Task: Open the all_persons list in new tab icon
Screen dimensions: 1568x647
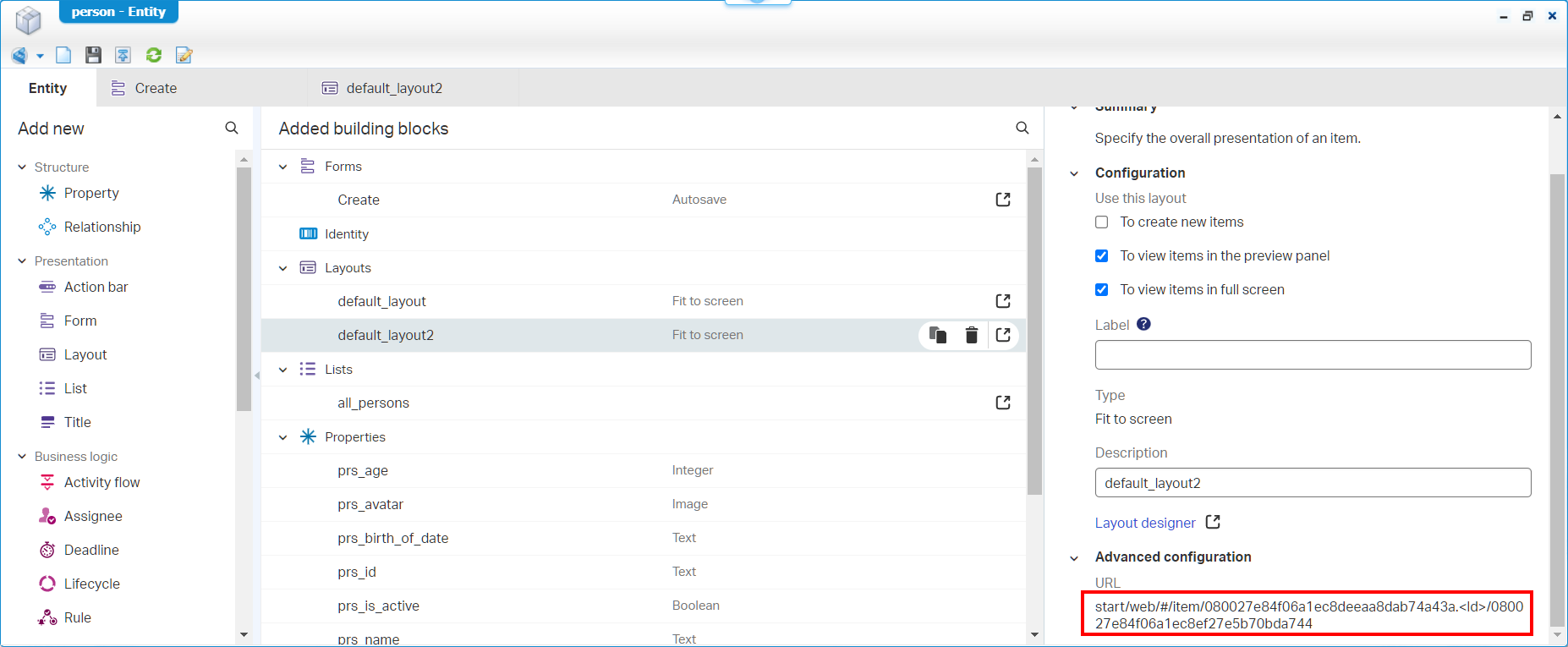Action: point(1003,403)
